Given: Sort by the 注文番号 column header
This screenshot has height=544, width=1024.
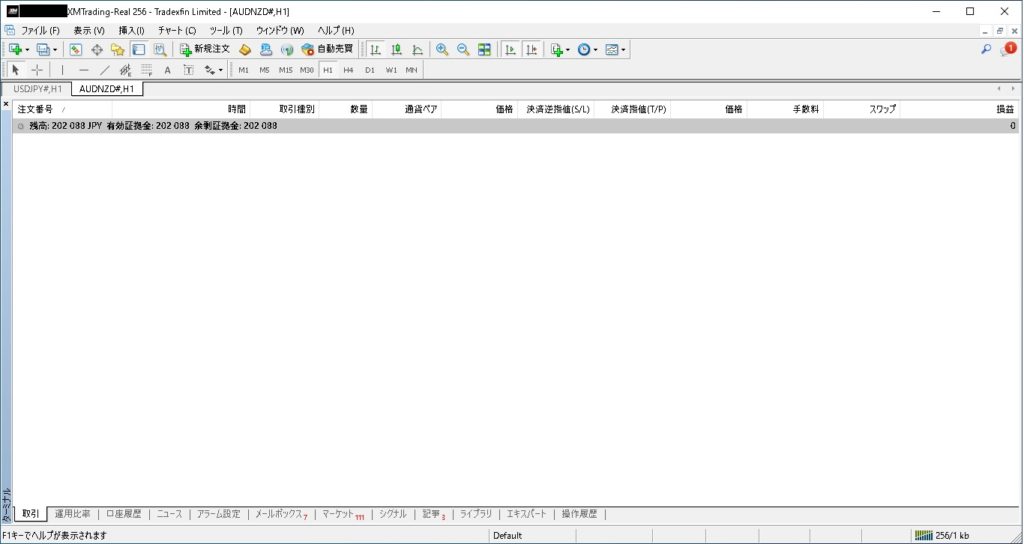Looking at the screenshot, I should pos(36,109).
